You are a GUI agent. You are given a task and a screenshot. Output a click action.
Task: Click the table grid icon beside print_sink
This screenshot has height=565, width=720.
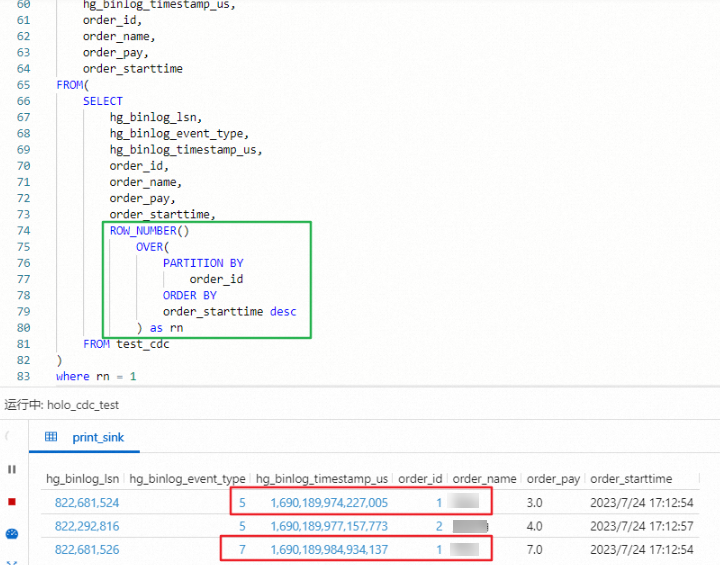pos(51,436)
